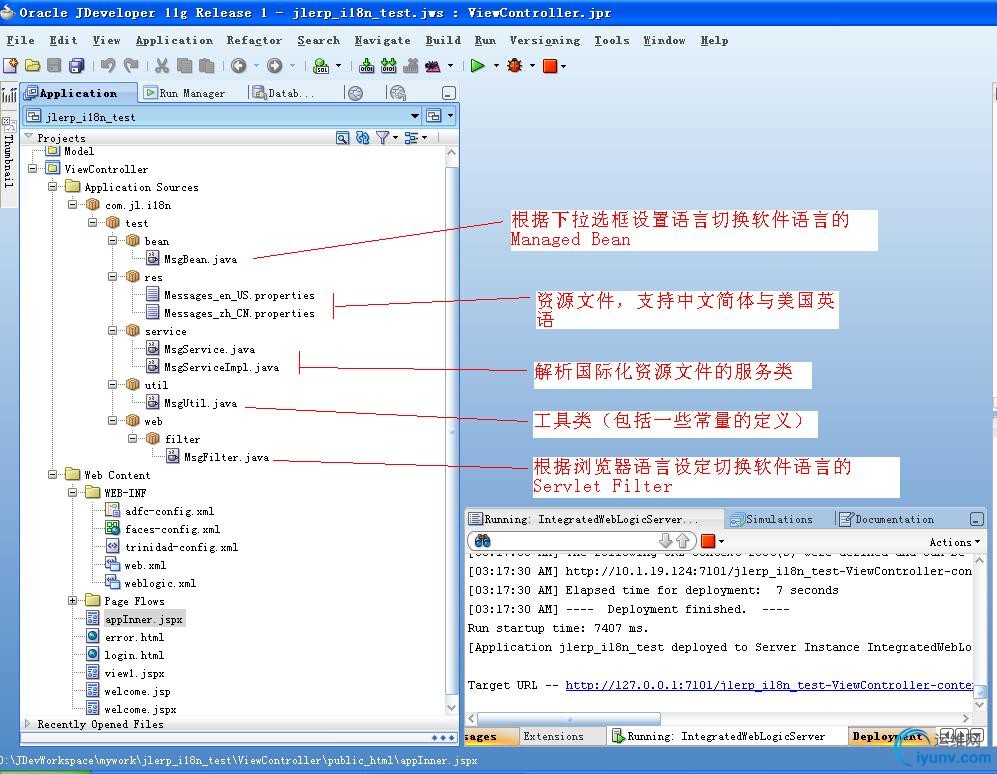Minimize the Application navigator panel
Image resolution: width=997 pixels, height=774 pixels.
pos(449,93)
